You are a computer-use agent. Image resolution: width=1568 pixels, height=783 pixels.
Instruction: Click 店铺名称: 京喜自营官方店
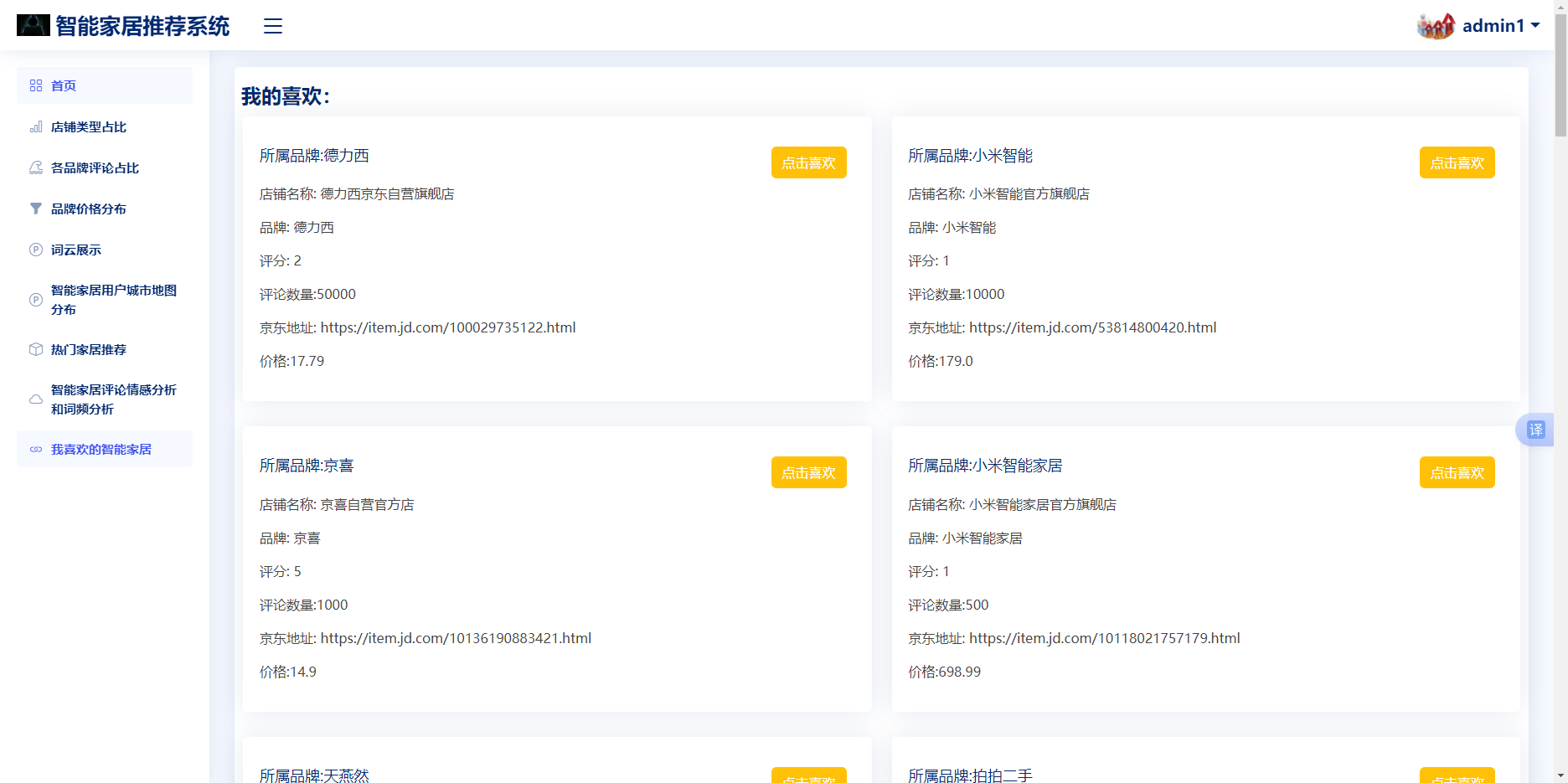[x=337, y=505]
